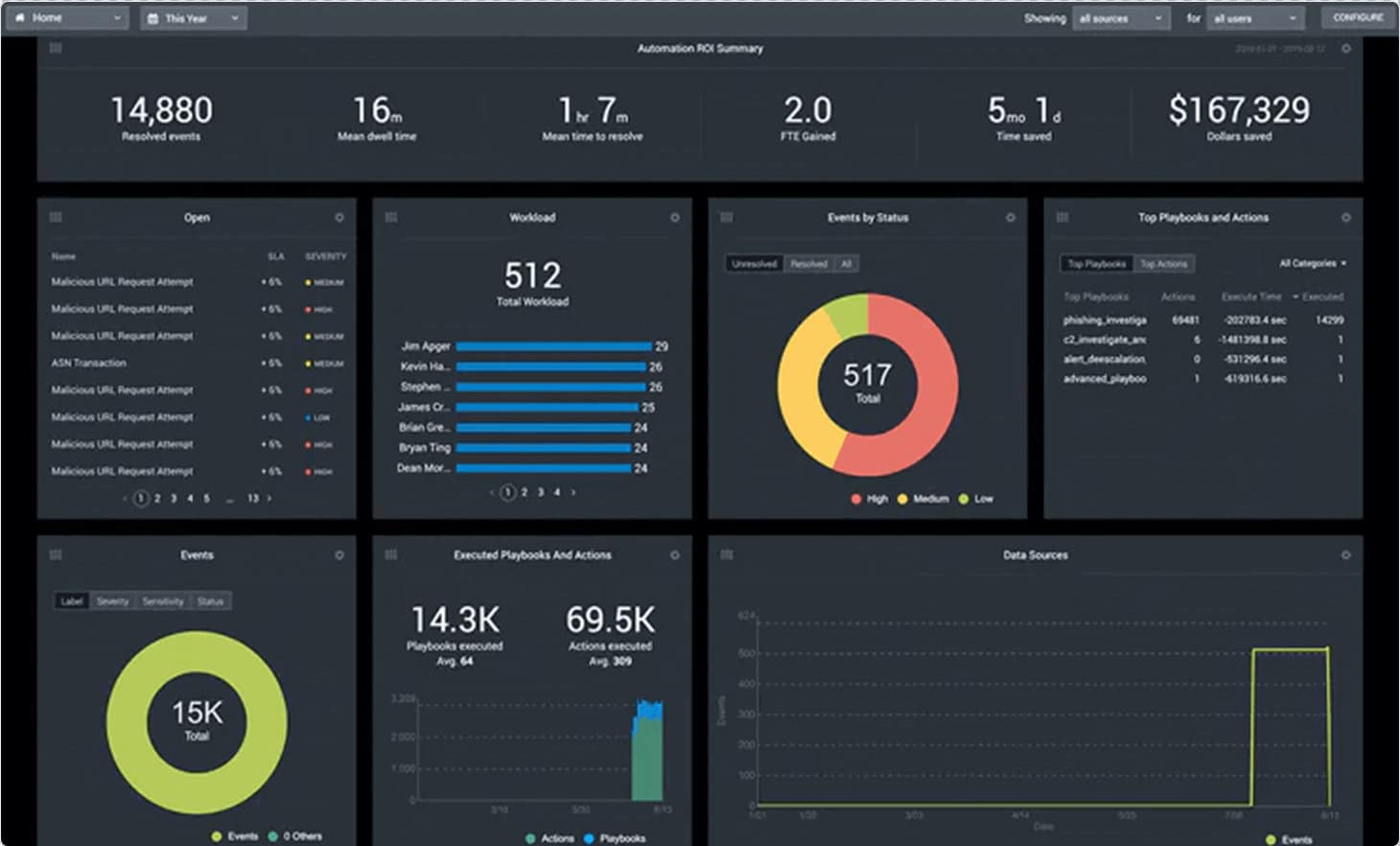This screenshot has height=846, width=1400.
Task: Open the This Year time range dropdown
Action: coord(194,18)
